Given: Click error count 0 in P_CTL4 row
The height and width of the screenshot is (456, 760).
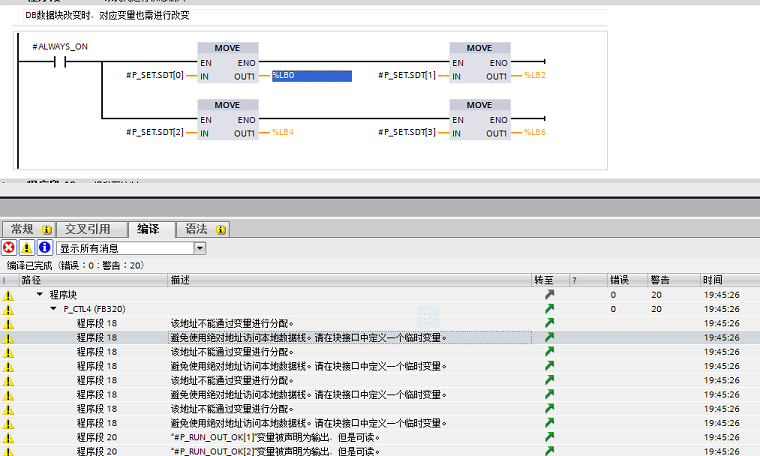Looking at the screenshot, I should pos(613,309).
